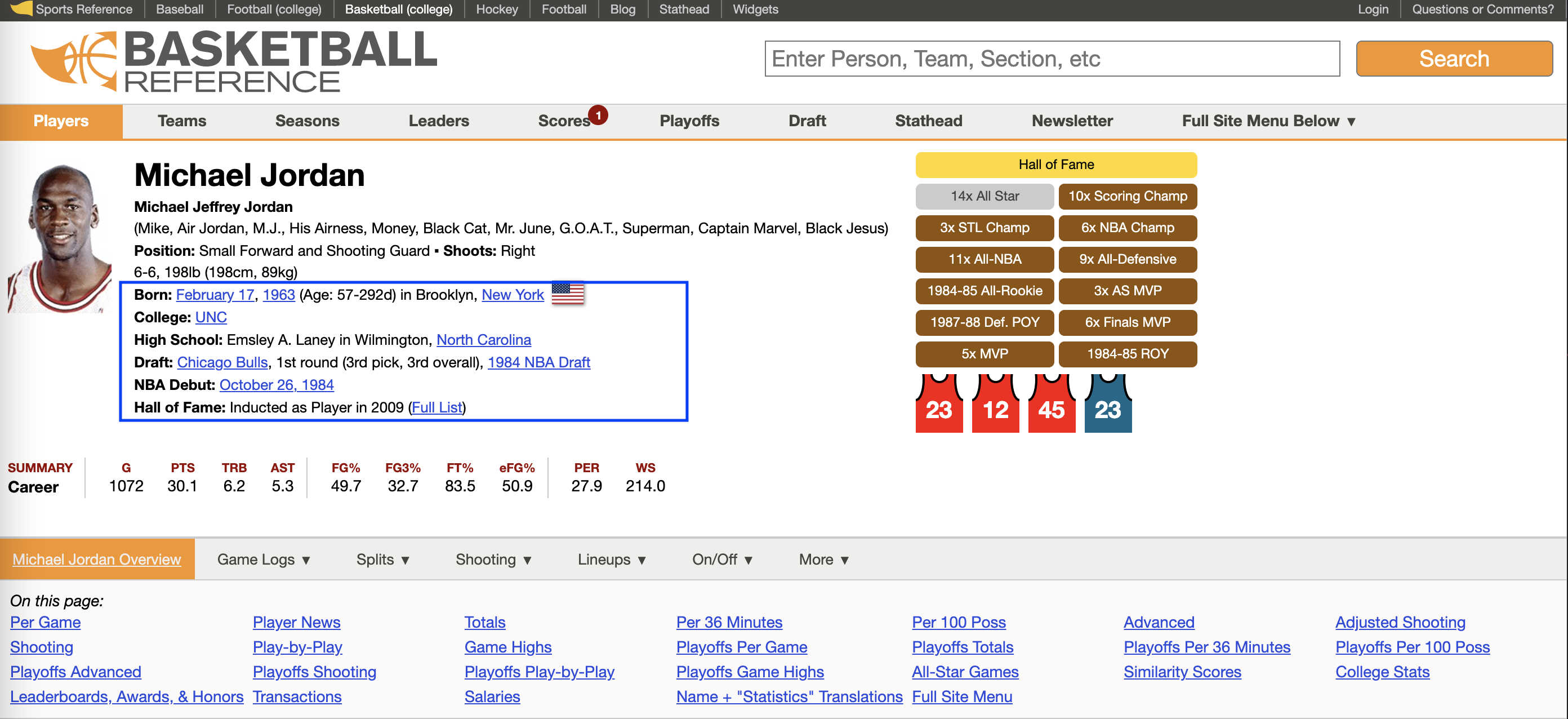Click the Scores notification badge

(x=598, y=114)
